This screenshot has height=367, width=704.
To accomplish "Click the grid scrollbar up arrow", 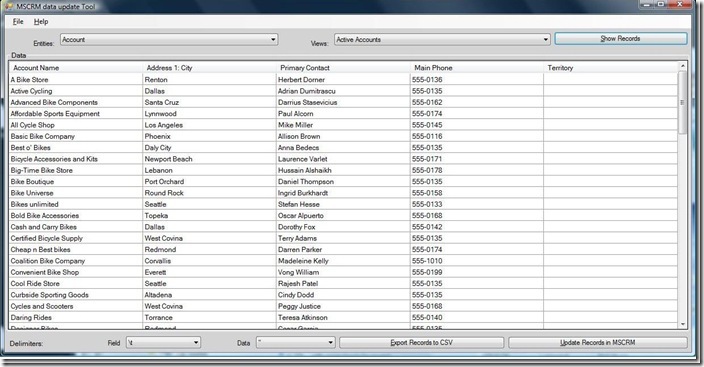I will (x=682, y=66).
